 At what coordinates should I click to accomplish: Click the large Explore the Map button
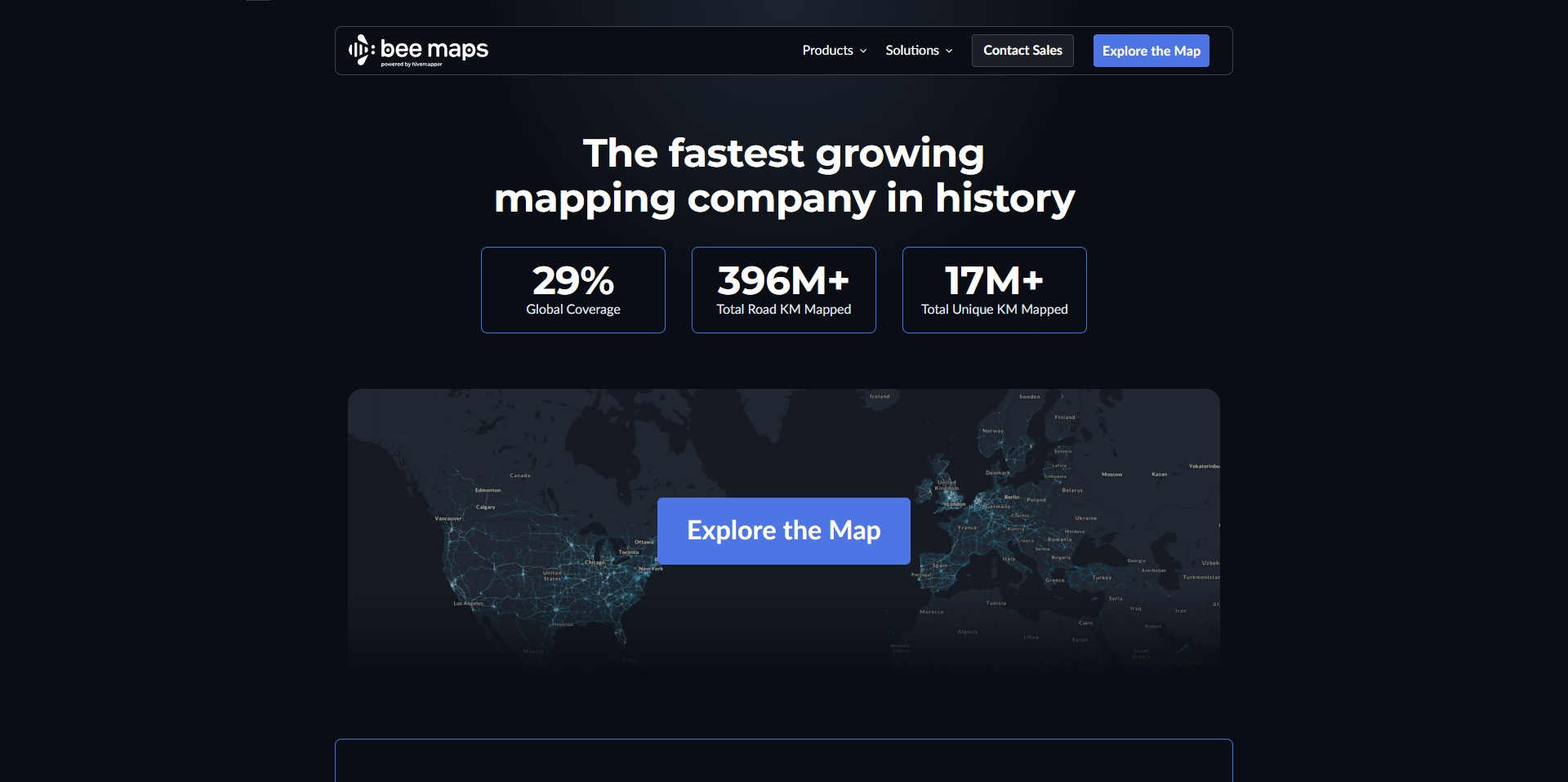[784, 531]
